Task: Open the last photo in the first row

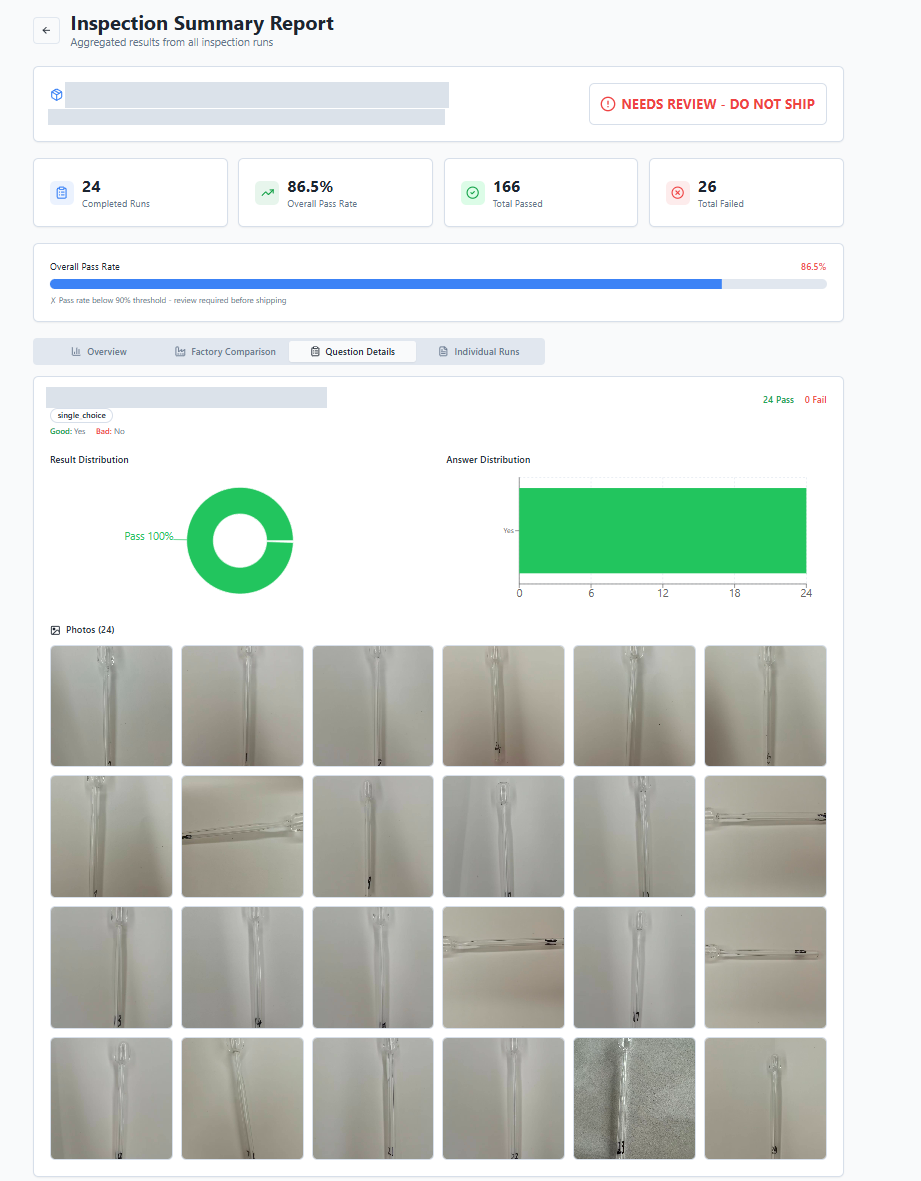Action: [x=765, y=706]
